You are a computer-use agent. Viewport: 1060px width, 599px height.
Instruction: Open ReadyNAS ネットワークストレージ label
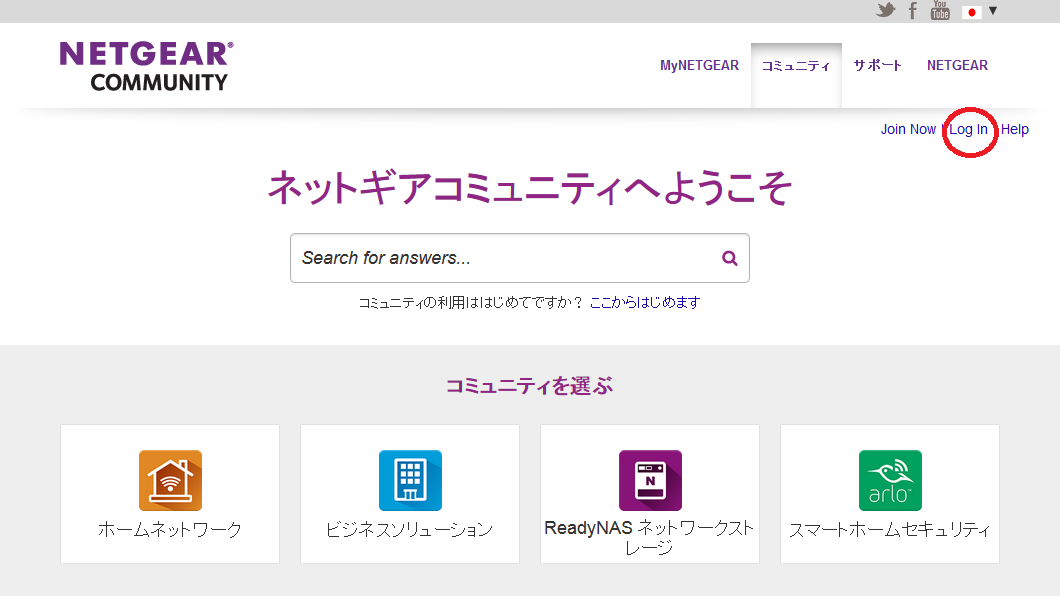coord(649,537)
